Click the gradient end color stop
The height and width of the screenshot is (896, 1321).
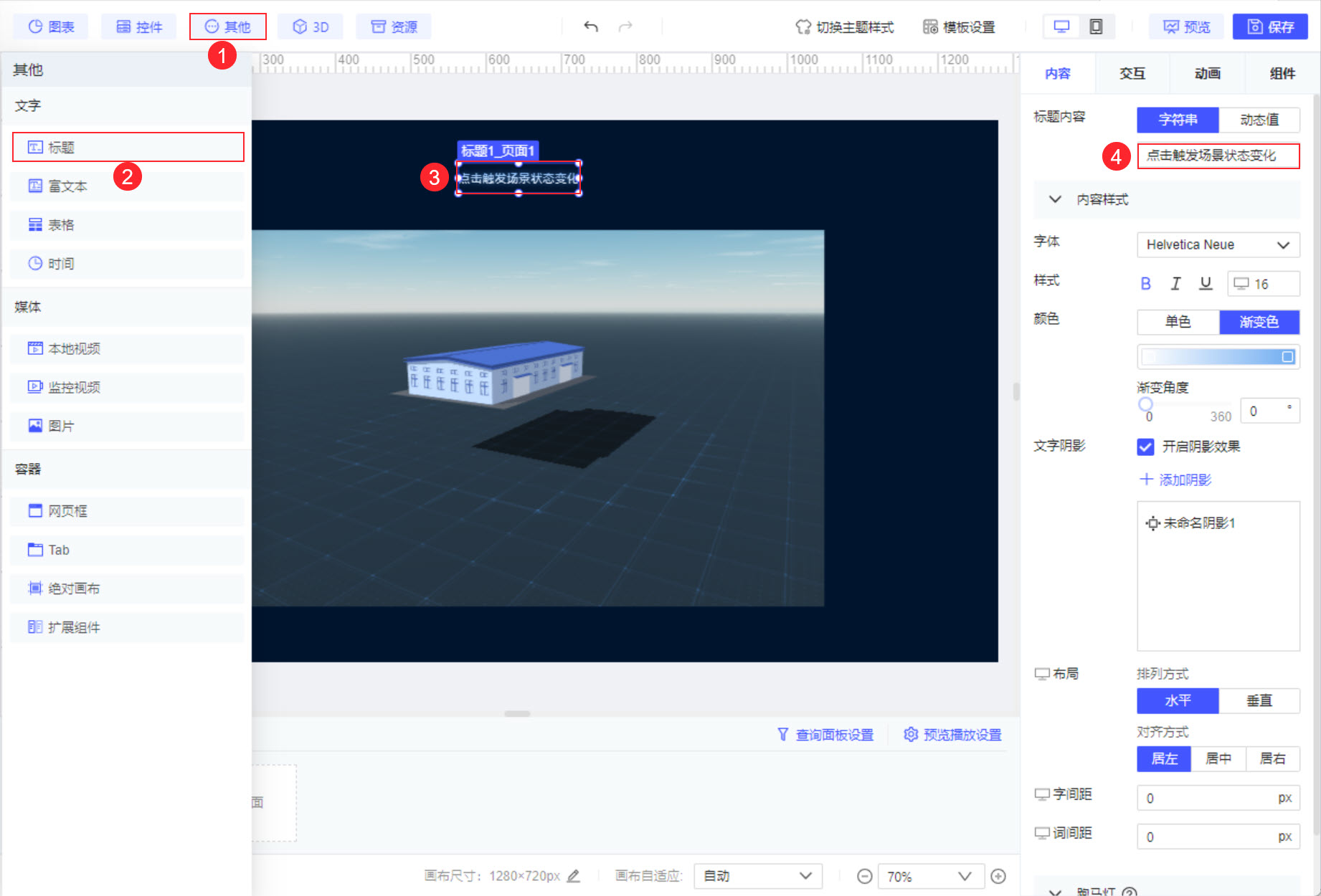tap(1288, 357)
